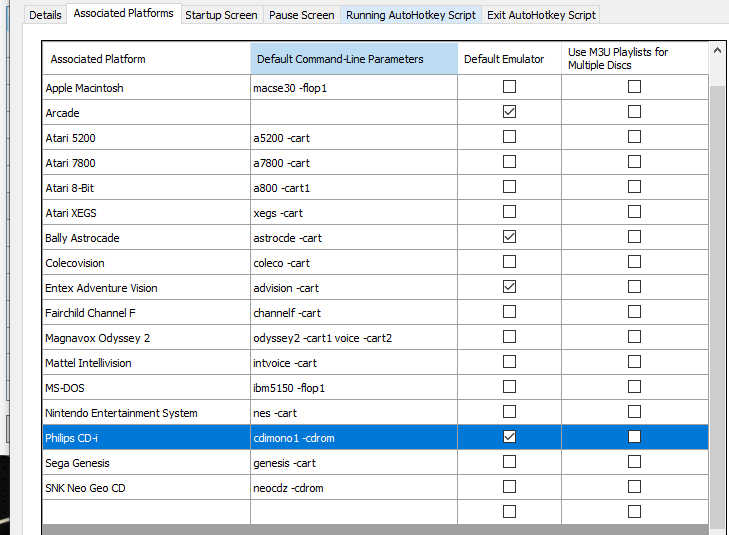Screen dimensions: 729x535
Task: Enable Default Emulator for Atari 8-Bit
Action: (x=510, y=187)
